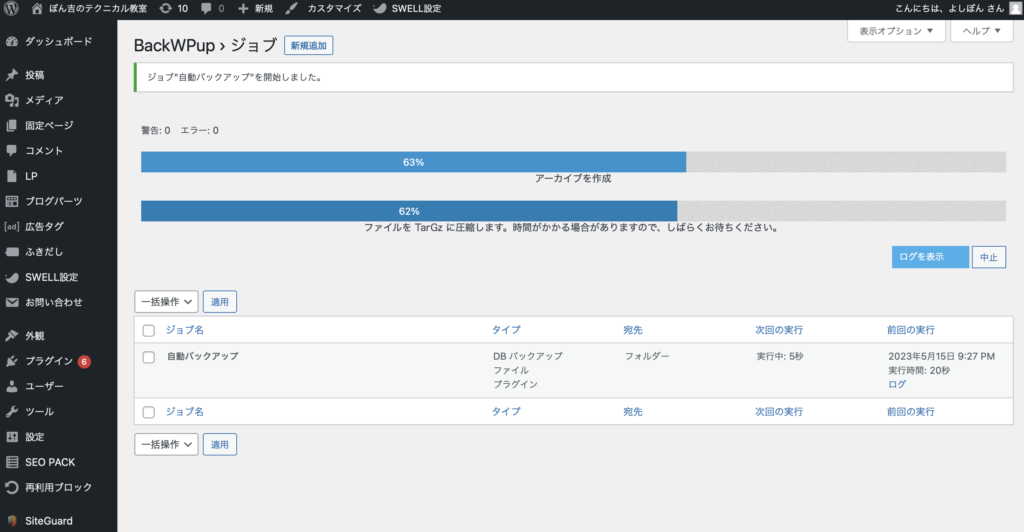This screenshot has height=532, width=1024.
Task: Open 固定ページ menu label
Action: pyautogui.click(x=49, y=125)
